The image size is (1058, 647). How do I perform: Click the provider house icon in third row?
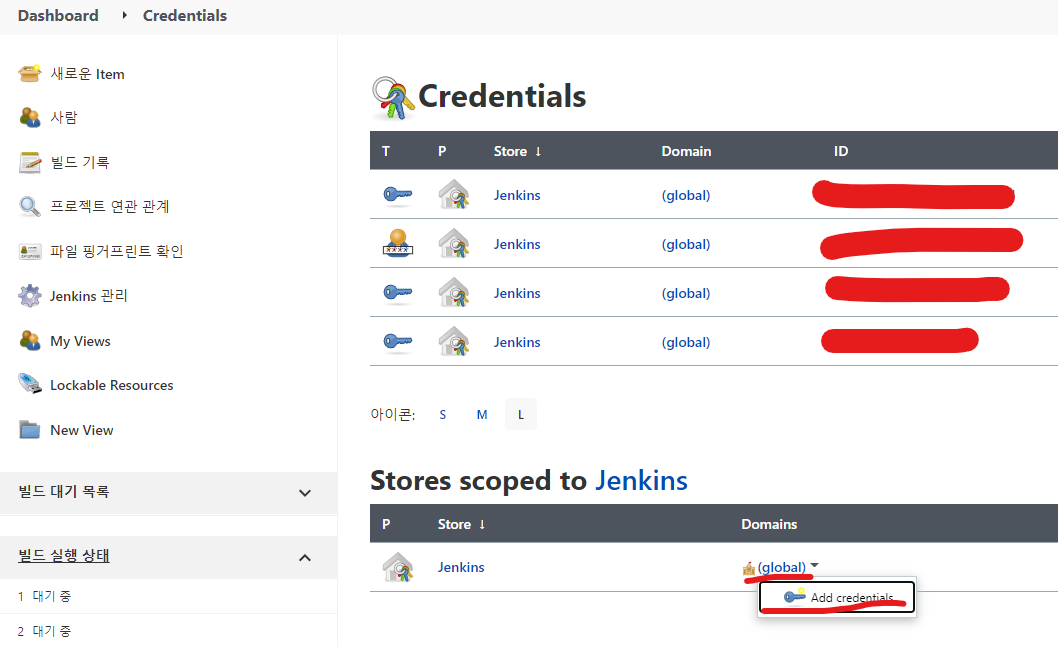click(453, 293)
